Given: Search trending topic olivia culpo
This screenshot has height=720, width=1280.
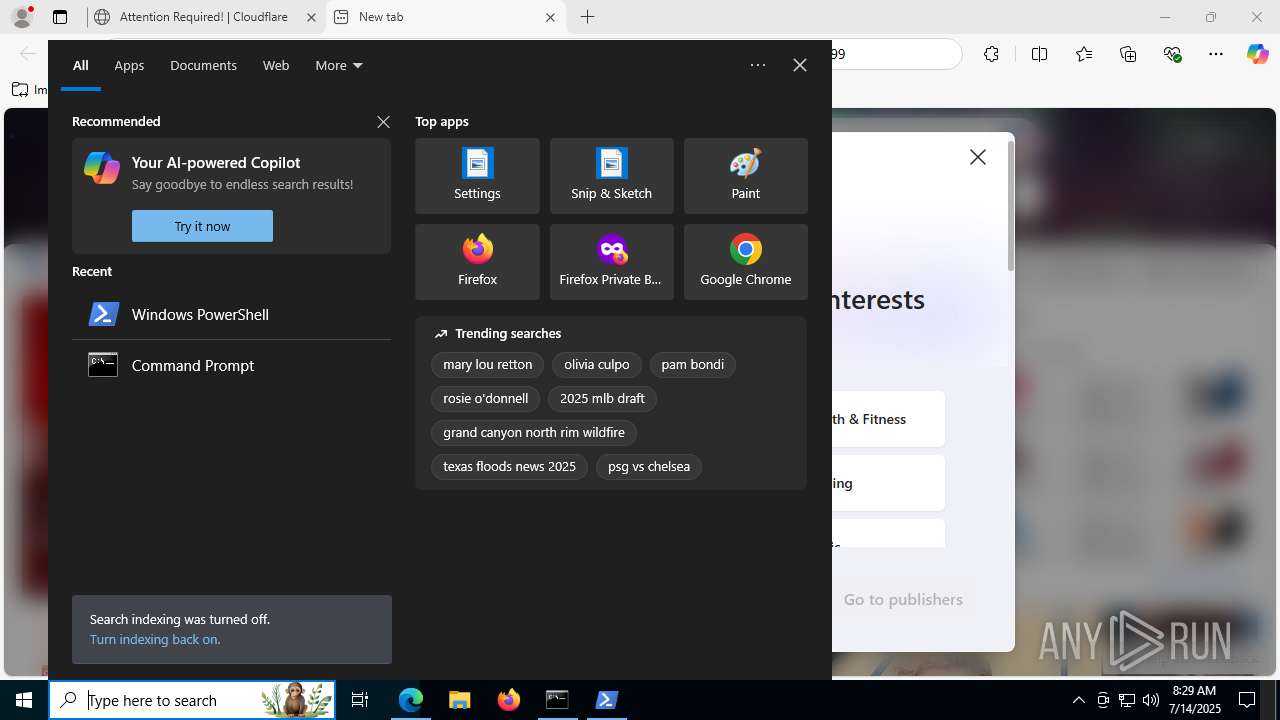Looking at the screenshot, I should point(597,365).
